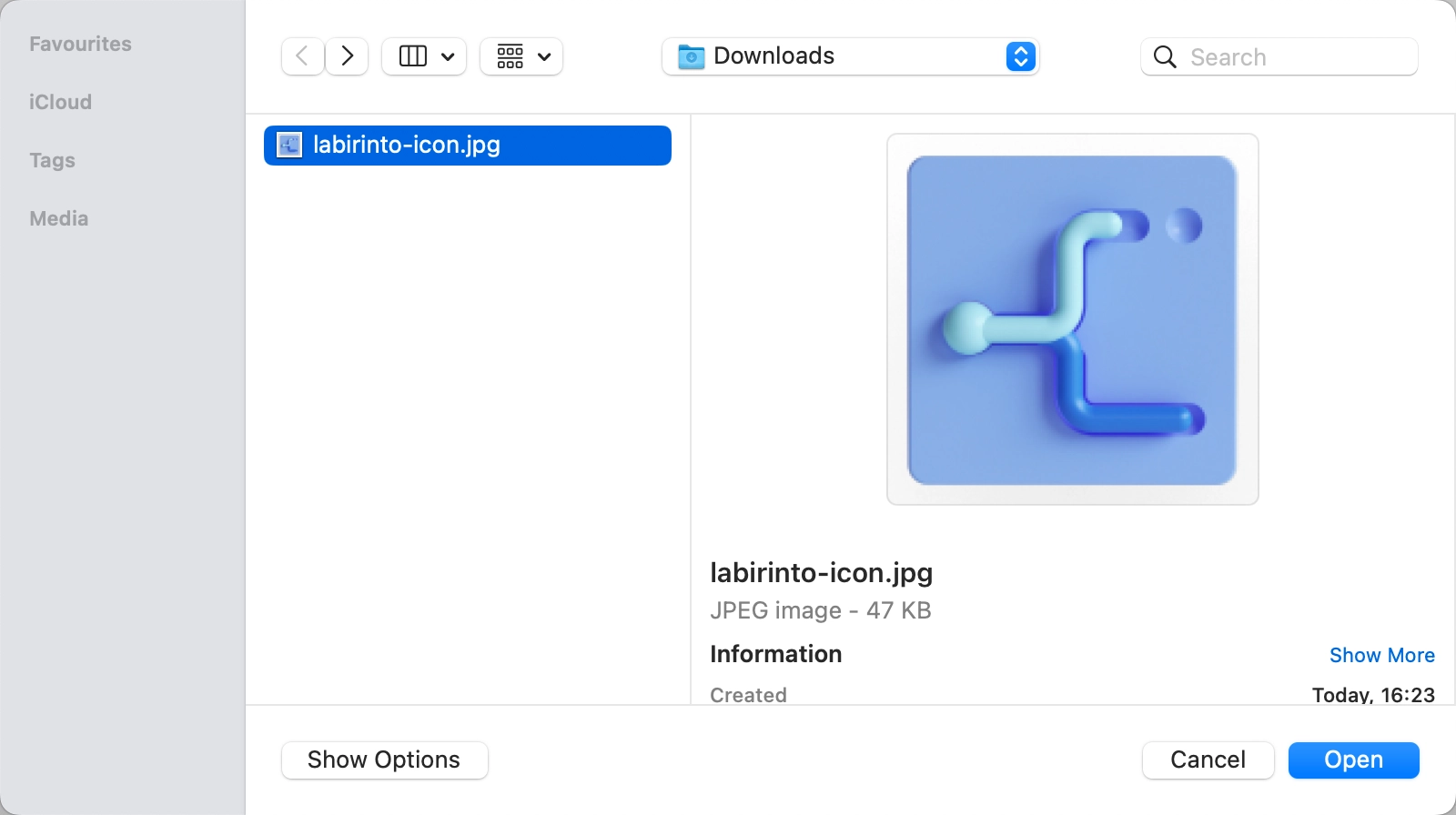1456x815 pixels.
Task: Click the Open button
Action: point(1354,760)
